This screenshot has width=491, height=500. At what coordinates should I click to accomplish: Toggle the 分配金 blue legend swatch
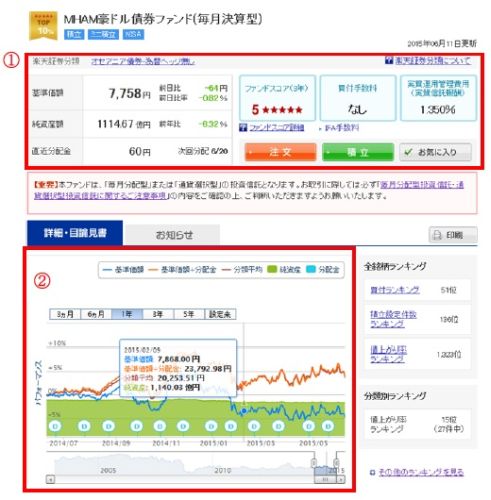pos(311,269)
